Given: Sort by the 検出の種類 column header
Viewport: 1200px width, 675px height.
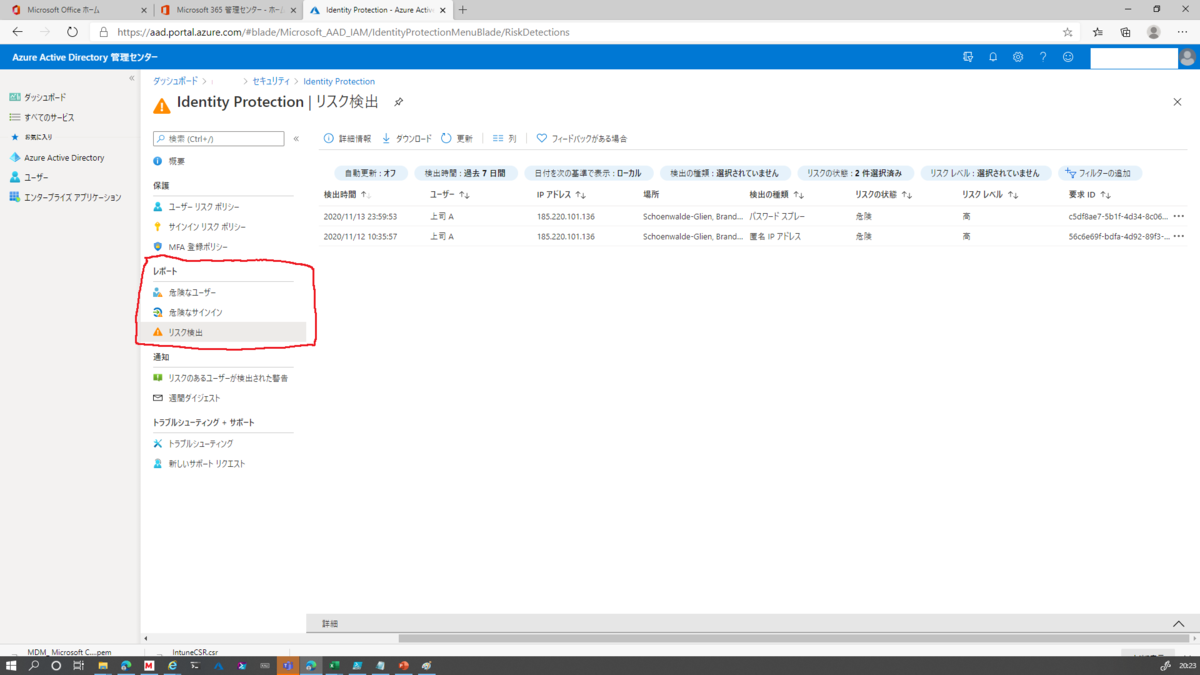Looking at the screenshot, I should [776, 195].
